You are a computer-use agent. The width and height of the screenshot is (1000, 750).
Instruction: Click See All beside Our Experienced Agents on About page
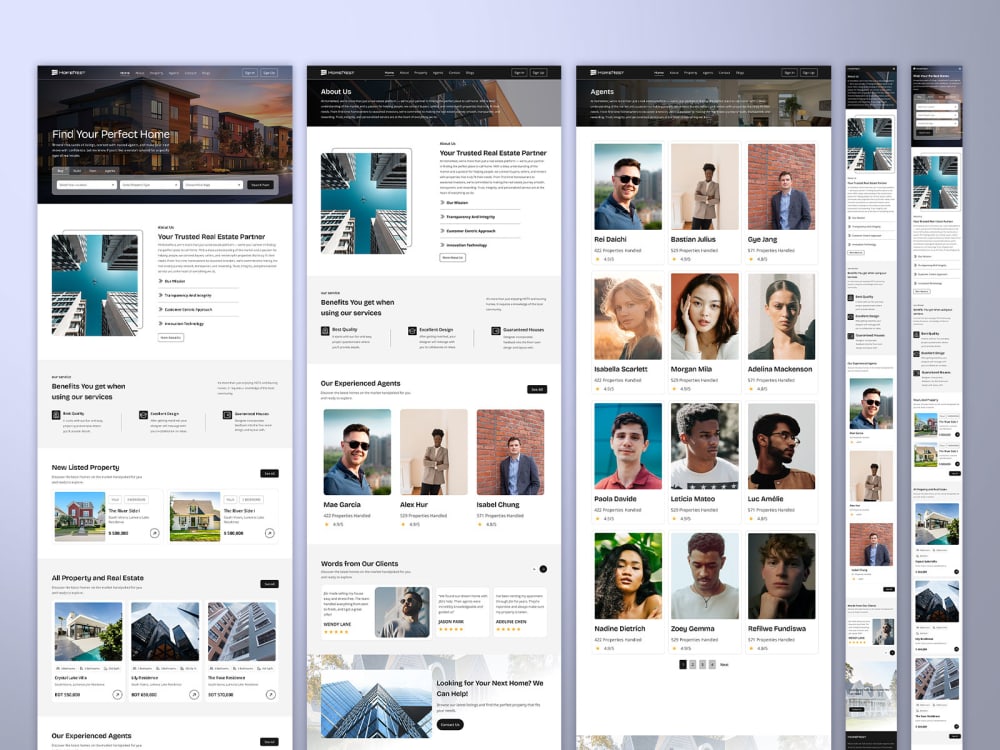[x=538, y=389]
